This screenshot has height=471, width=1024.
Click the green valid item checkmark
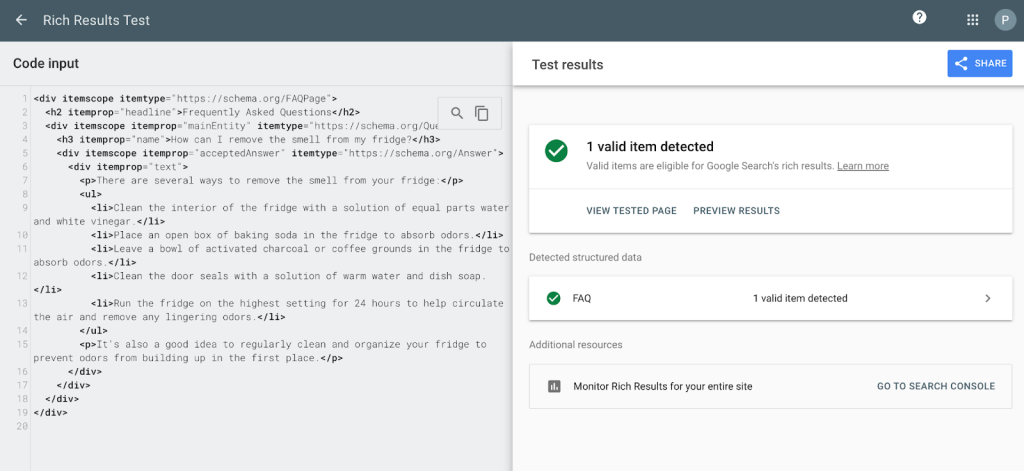click(556, 151)
